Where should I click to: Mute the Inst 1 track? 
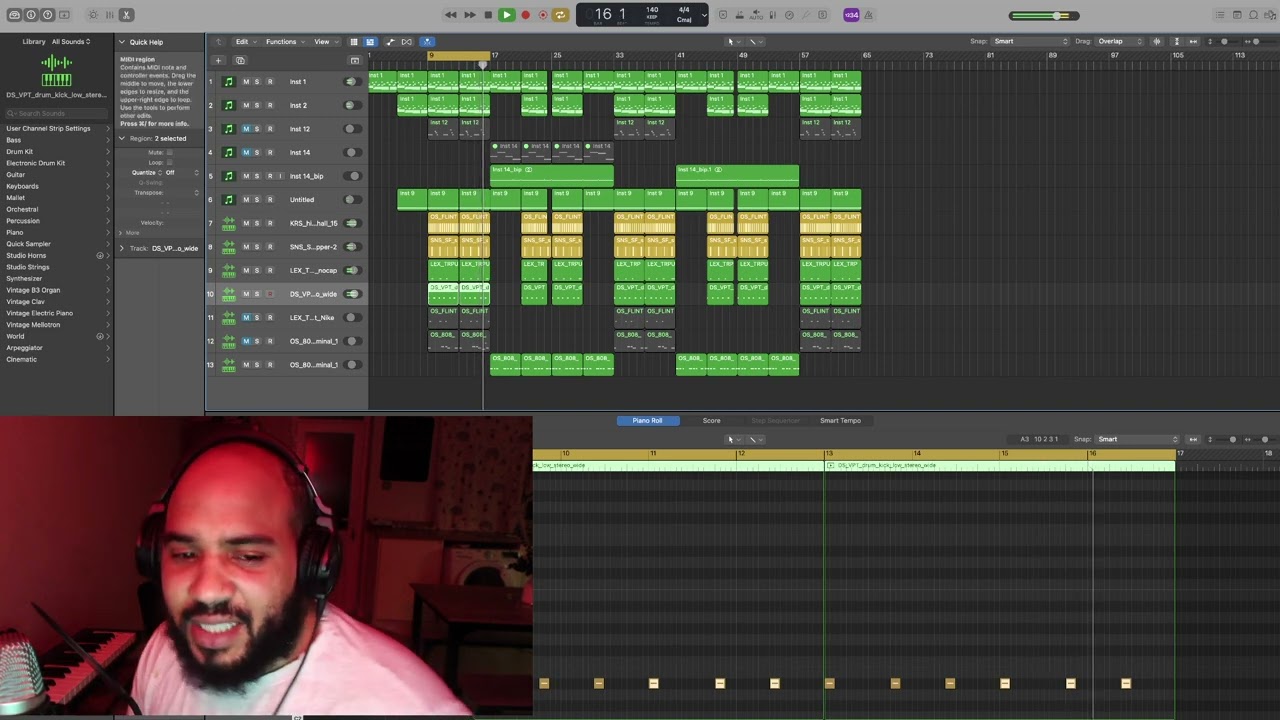(246, 82)
